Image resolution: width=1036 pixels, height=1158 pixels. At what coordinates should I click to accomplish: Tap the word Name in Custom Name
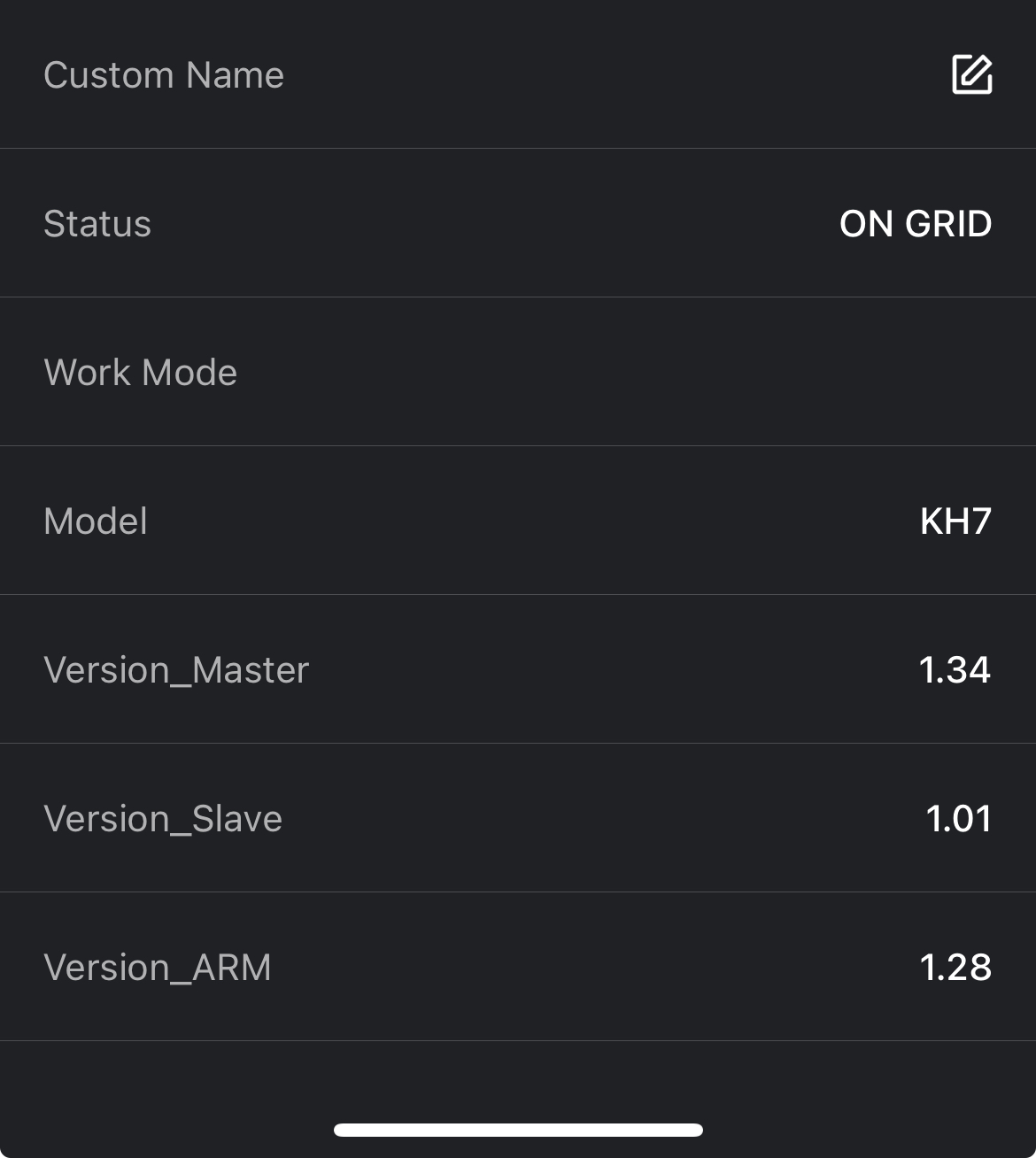235,75
